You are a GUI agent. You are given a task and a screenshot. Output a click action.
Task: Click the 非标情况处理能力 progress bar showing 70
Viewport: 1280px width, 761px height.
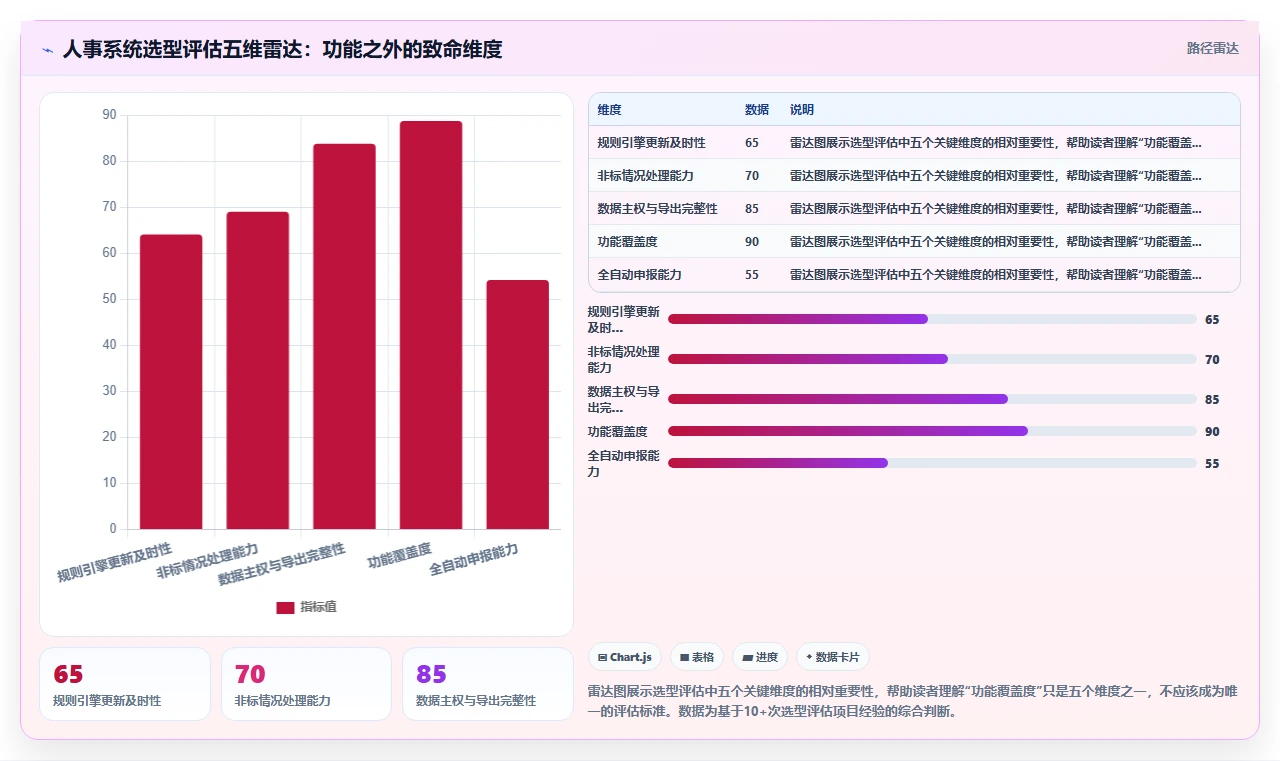coord(932,359)
